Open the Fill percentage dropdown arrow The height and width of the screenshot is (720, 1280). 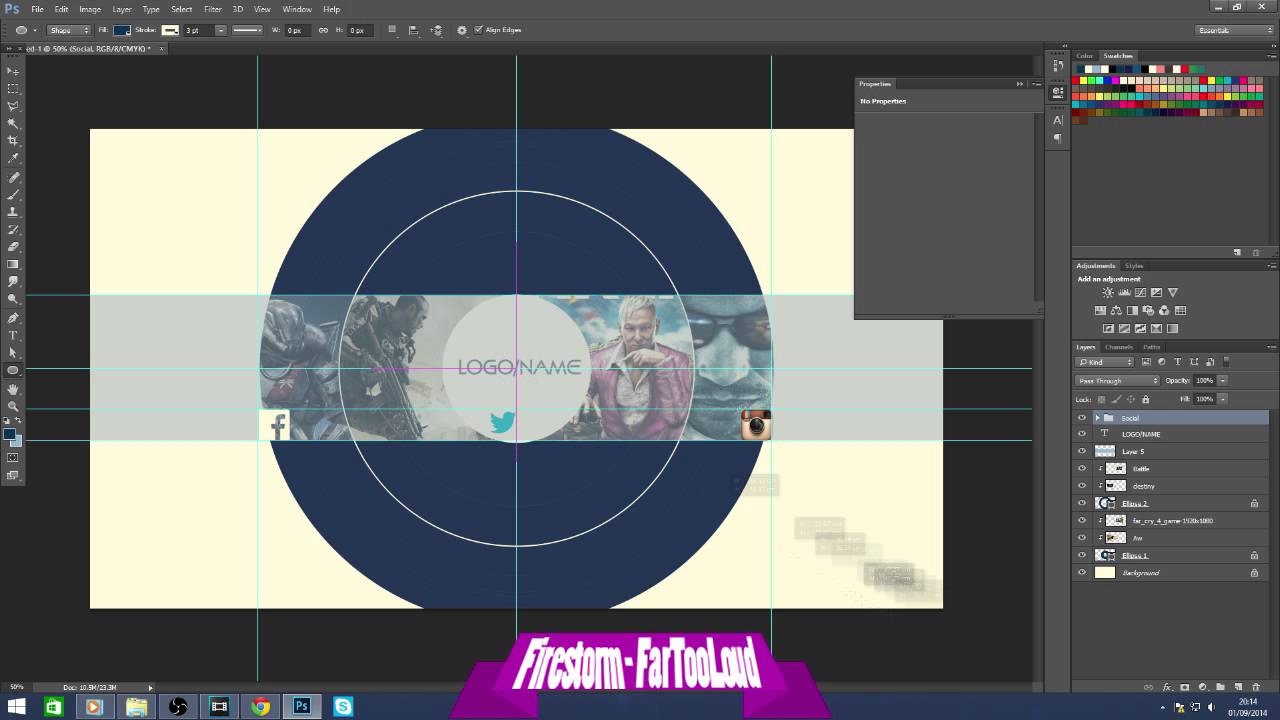point(1222,399)
